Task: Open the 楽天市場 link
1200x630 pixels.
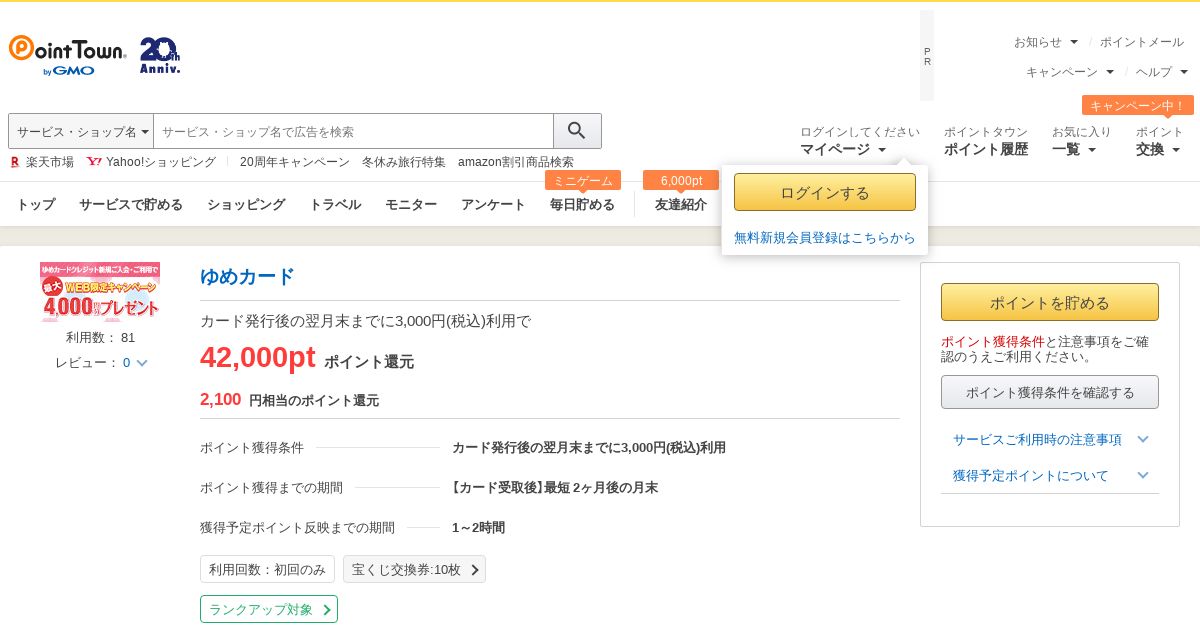Action: coord(42,162)
